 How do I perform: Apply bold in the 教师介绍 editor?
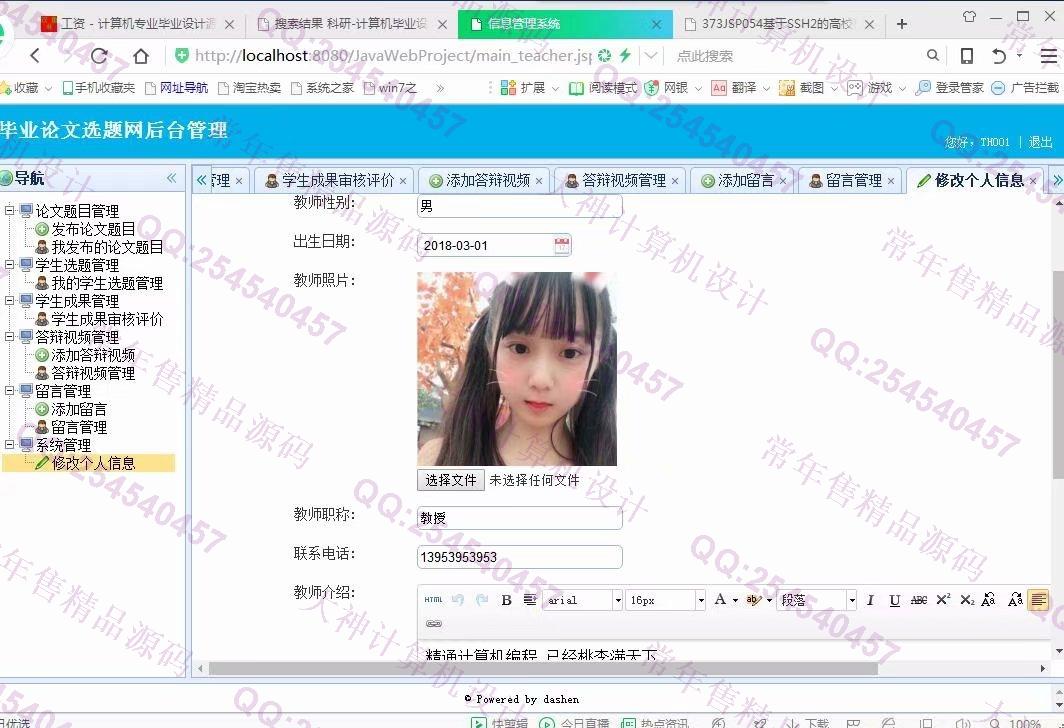(x=506, y=600)
